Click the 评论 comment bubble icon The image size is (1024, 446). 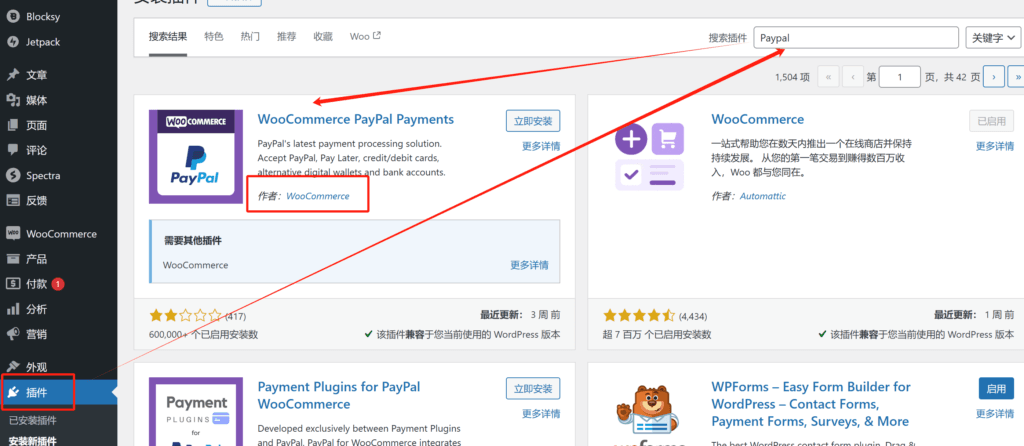12,150
